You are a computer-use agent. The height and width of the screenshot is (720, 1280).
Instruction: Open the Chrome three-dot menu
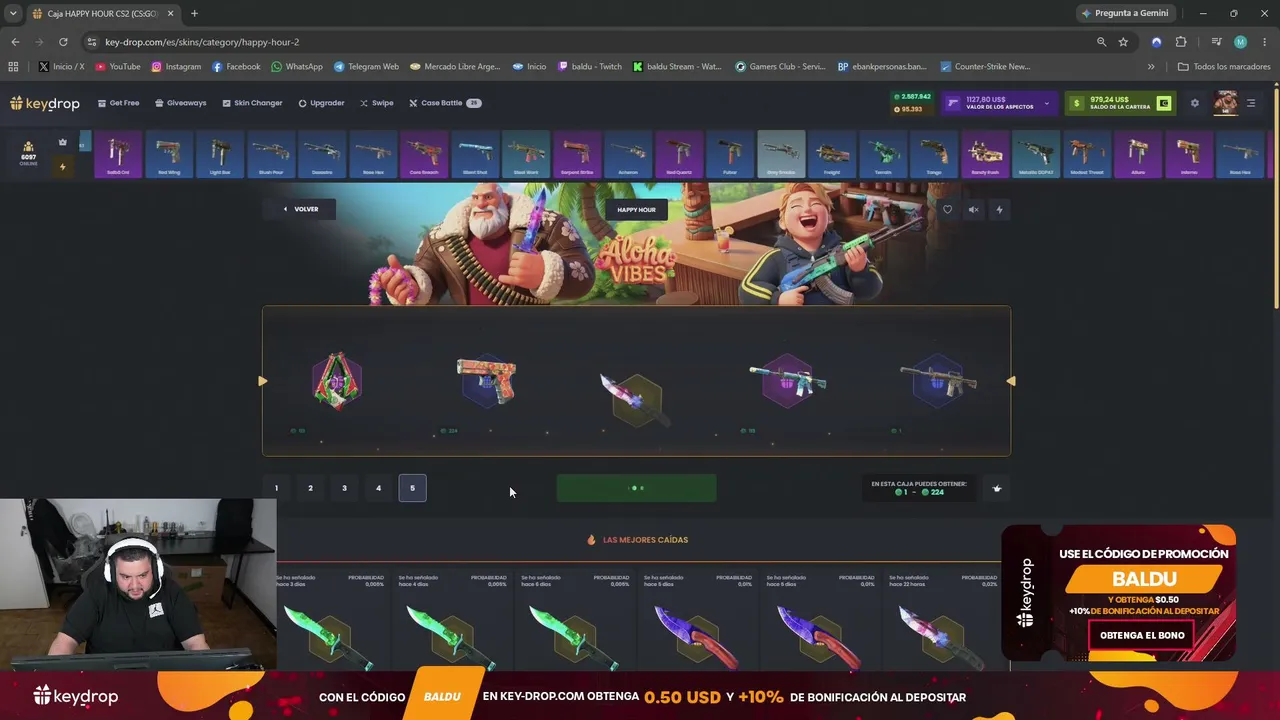[1265, 42]
